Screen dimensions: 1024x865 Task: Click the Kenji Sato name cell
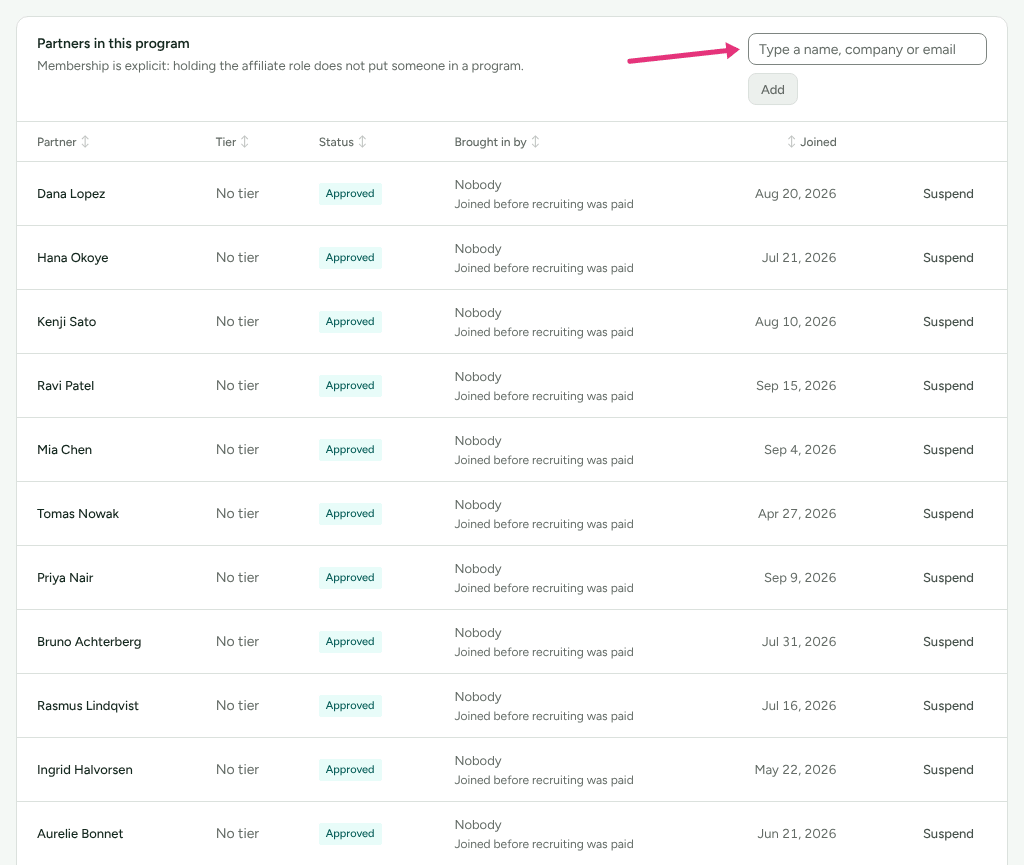pyautogui.click(x=67, y=322)
